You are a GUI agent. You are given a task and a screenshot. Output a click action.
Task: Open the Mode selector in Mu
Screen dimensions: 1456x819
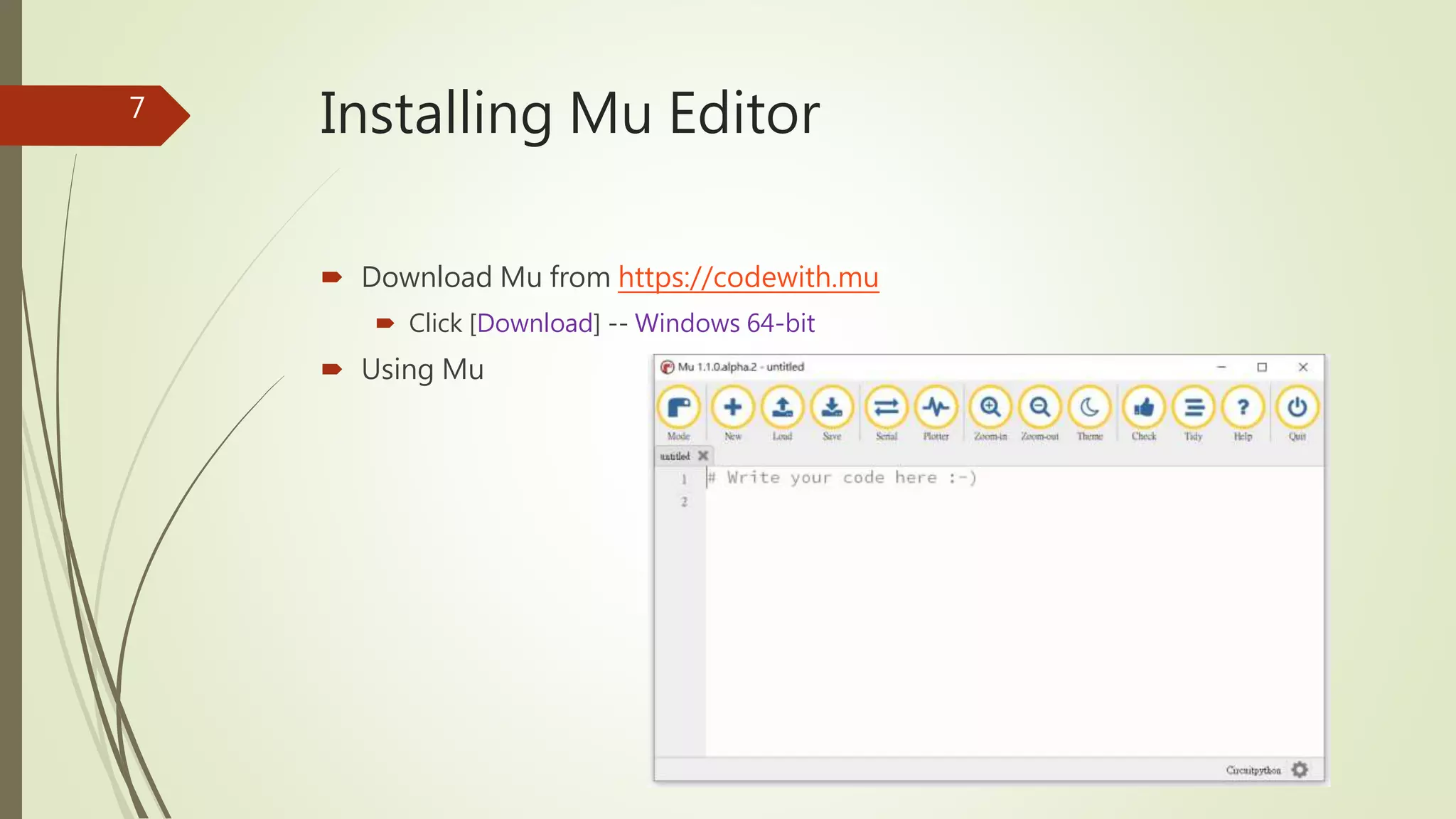pyautogui.click(x=679, y=414)
